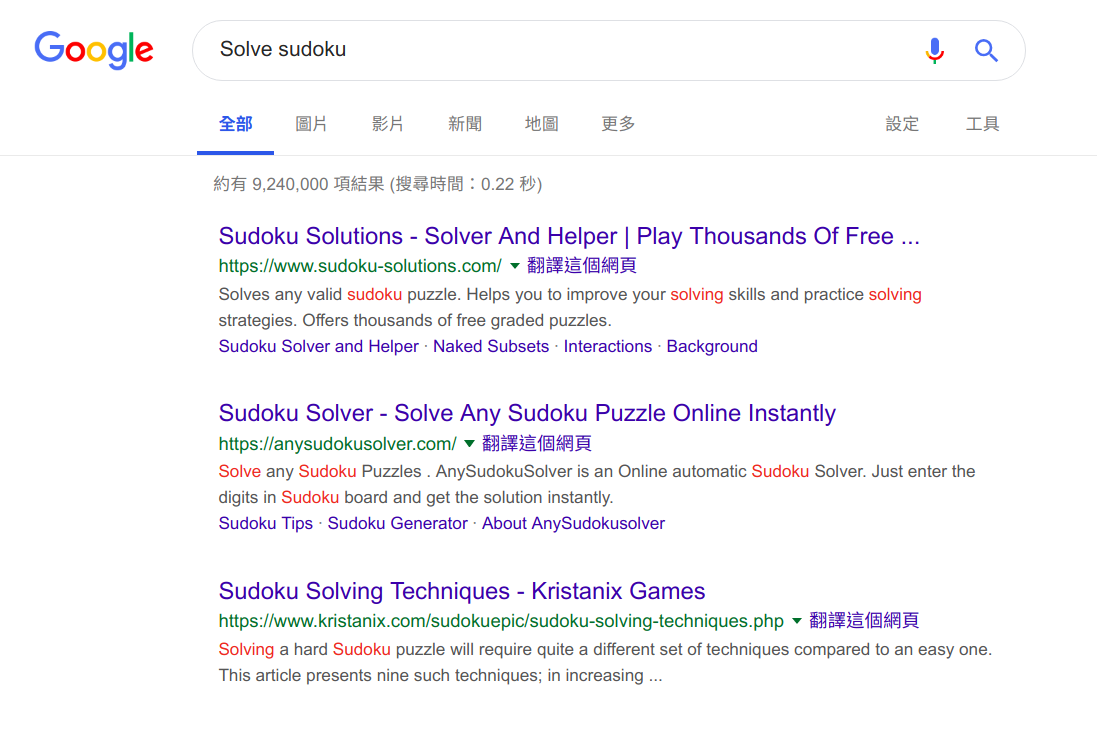The width and height of the screenshot is (1097, 731).
Task: Open Background sitelink
Action: pyautogui.click(x=712, y=346)
